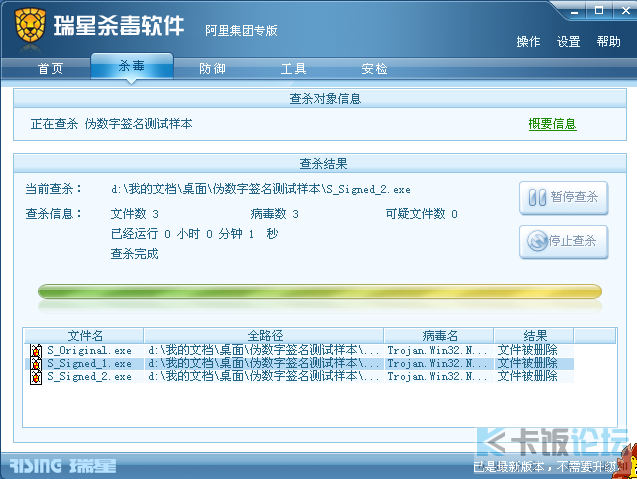Click Trojan.Win32 name in S_Signed_2.exe row

tap(437, 376)
